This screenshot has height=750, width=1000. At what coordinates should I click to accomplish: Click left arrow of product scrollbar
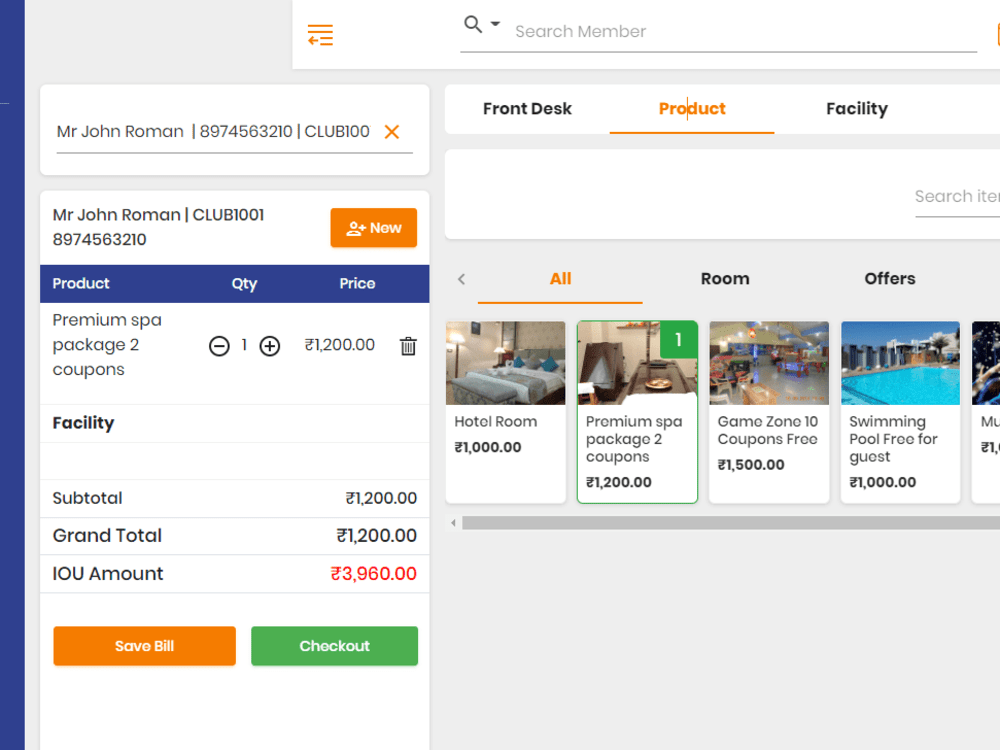click(x=452, y=522)
